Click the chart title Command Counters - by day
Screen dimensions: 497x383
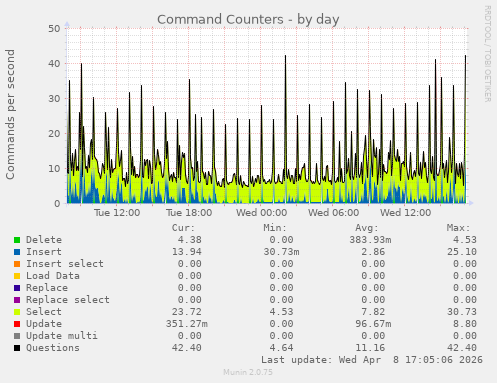tap(248, 19)
